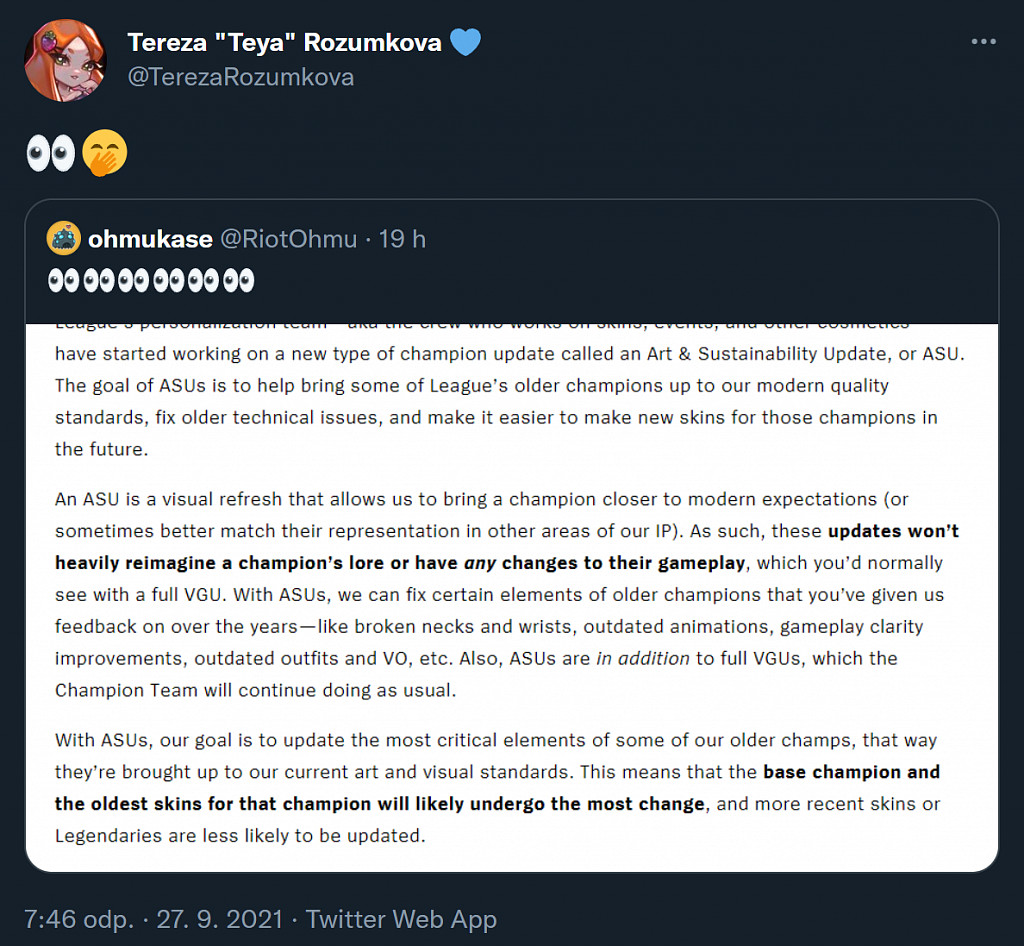
Task: Click the ohmukase author name
Action: pos(150,239)
